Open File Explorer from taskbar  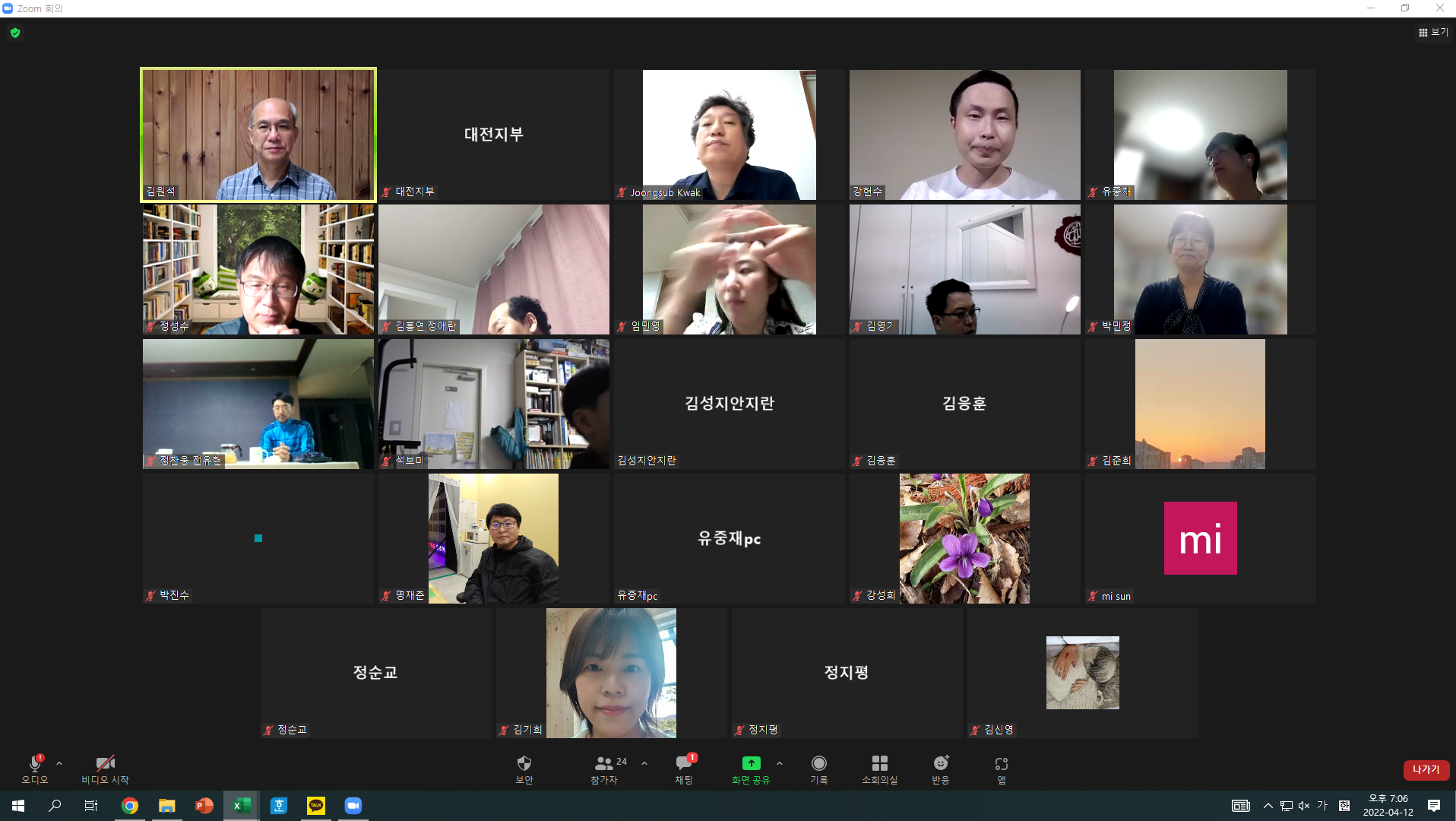167,806
